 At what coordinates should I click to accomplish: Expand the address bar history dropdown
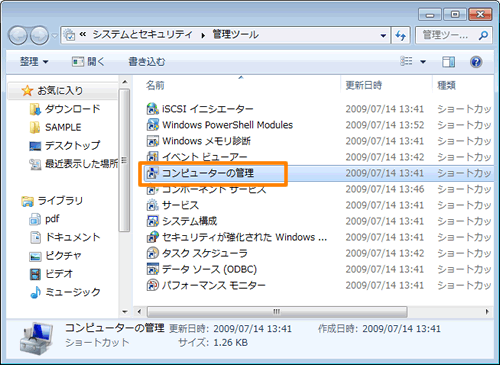(x=383, y=35)
